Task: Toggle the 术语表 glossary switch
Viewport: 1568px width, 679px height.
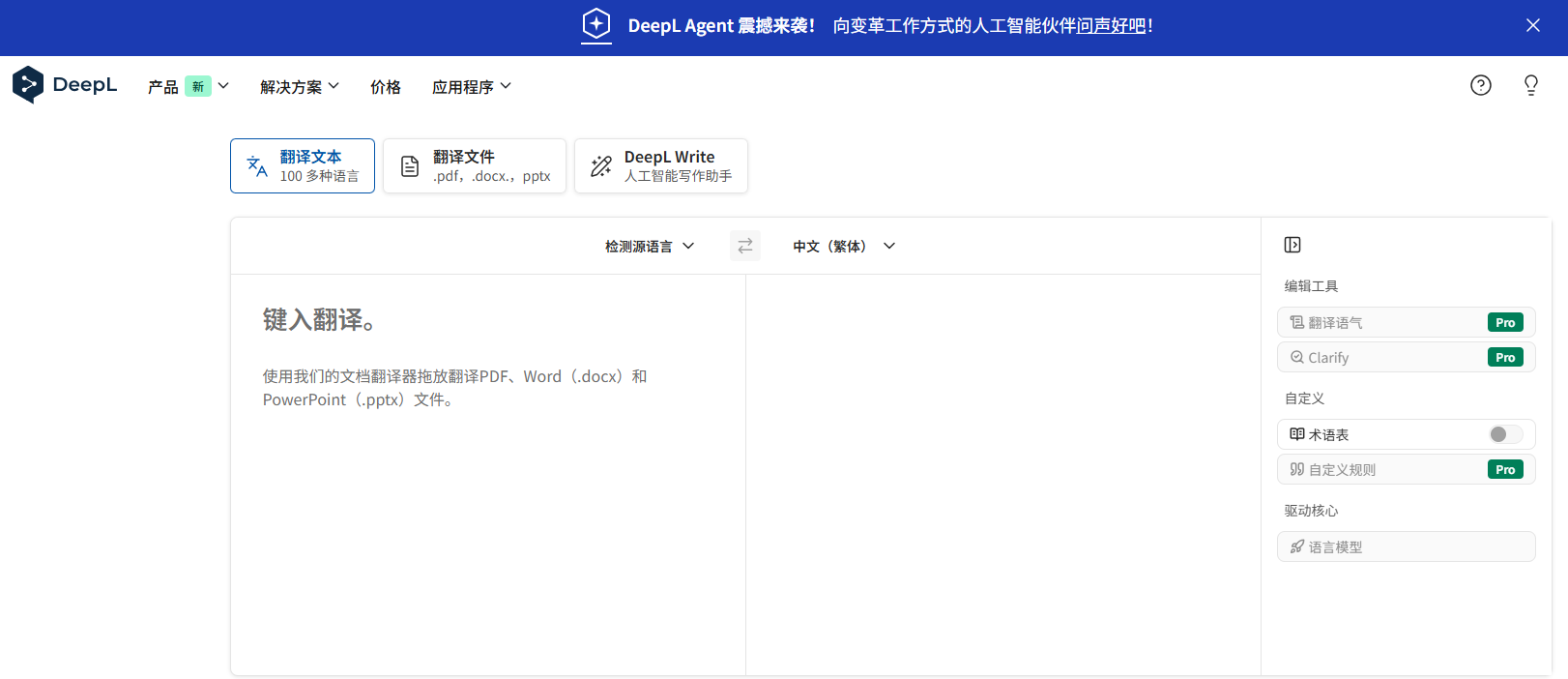Action: (x=1504, y=434)
